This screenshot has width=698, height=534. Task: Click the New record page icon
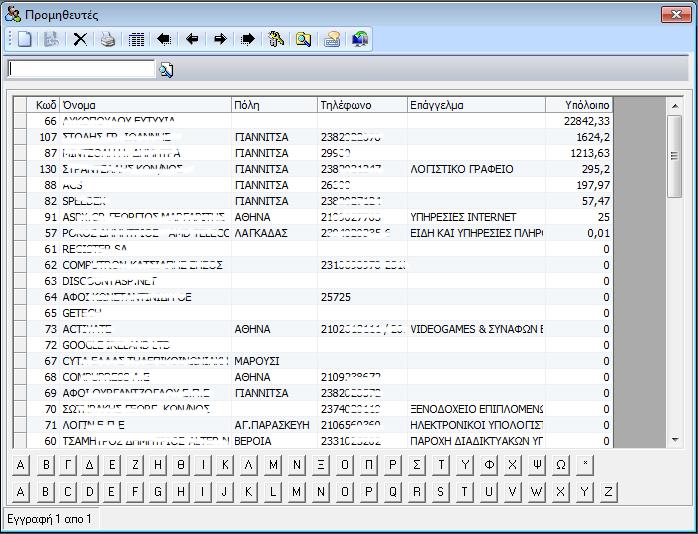pyautogui.click(x=24, y=39)
